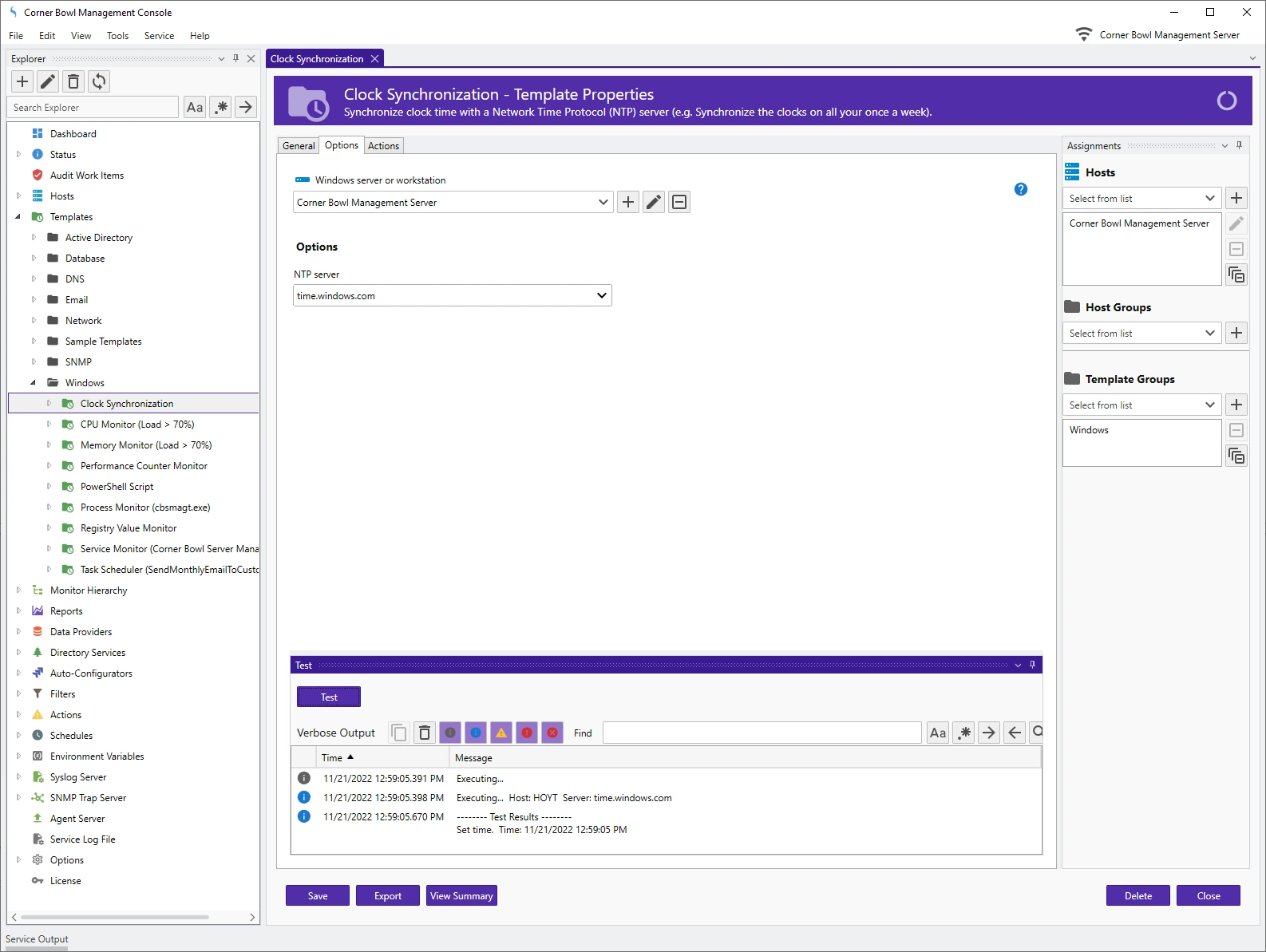Toggle match case in the Find bar
This screenshot has width=1266, height=952.
pos(938,733)
